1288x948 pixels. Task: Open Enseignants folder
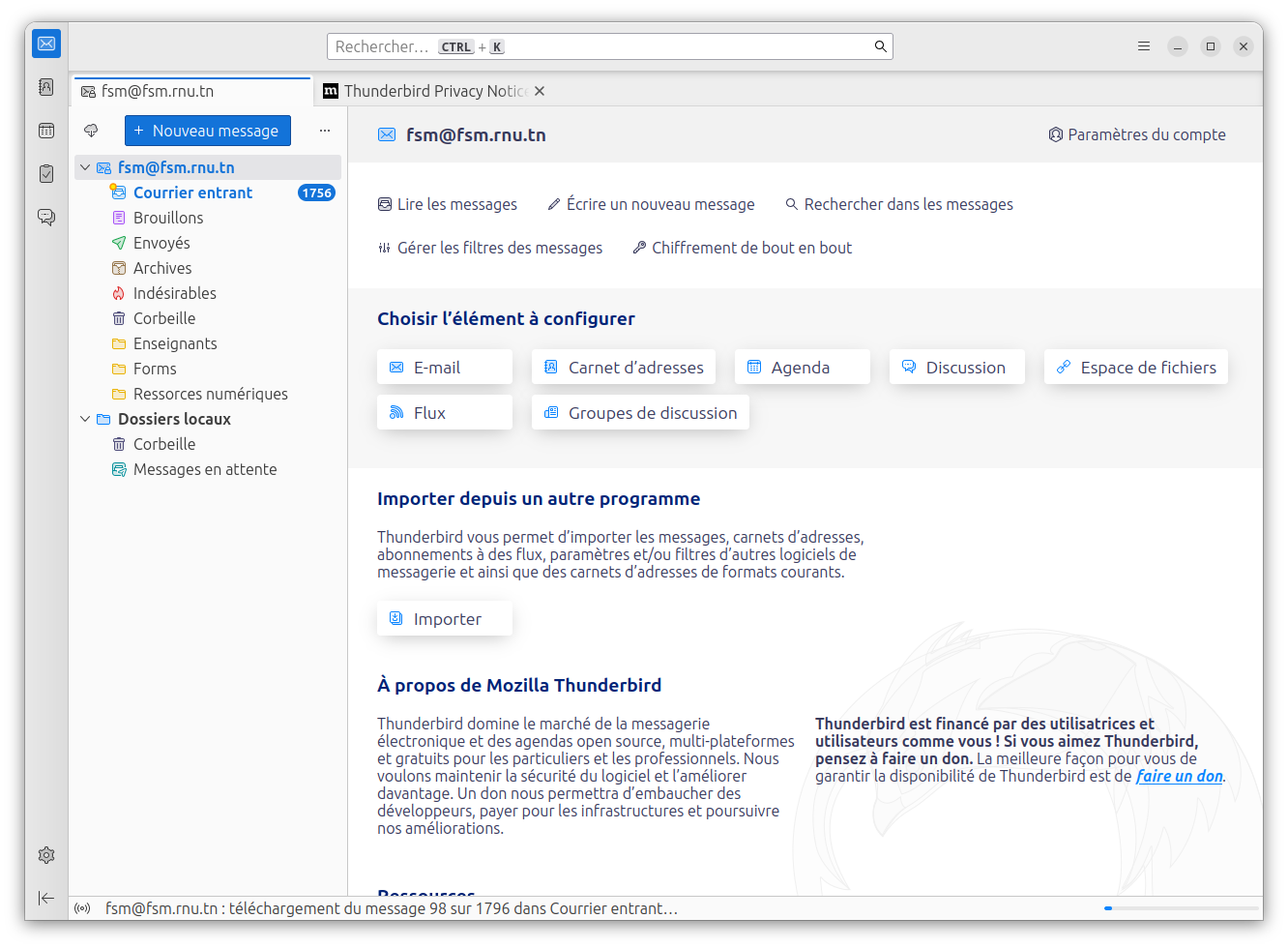click(208, 343)
